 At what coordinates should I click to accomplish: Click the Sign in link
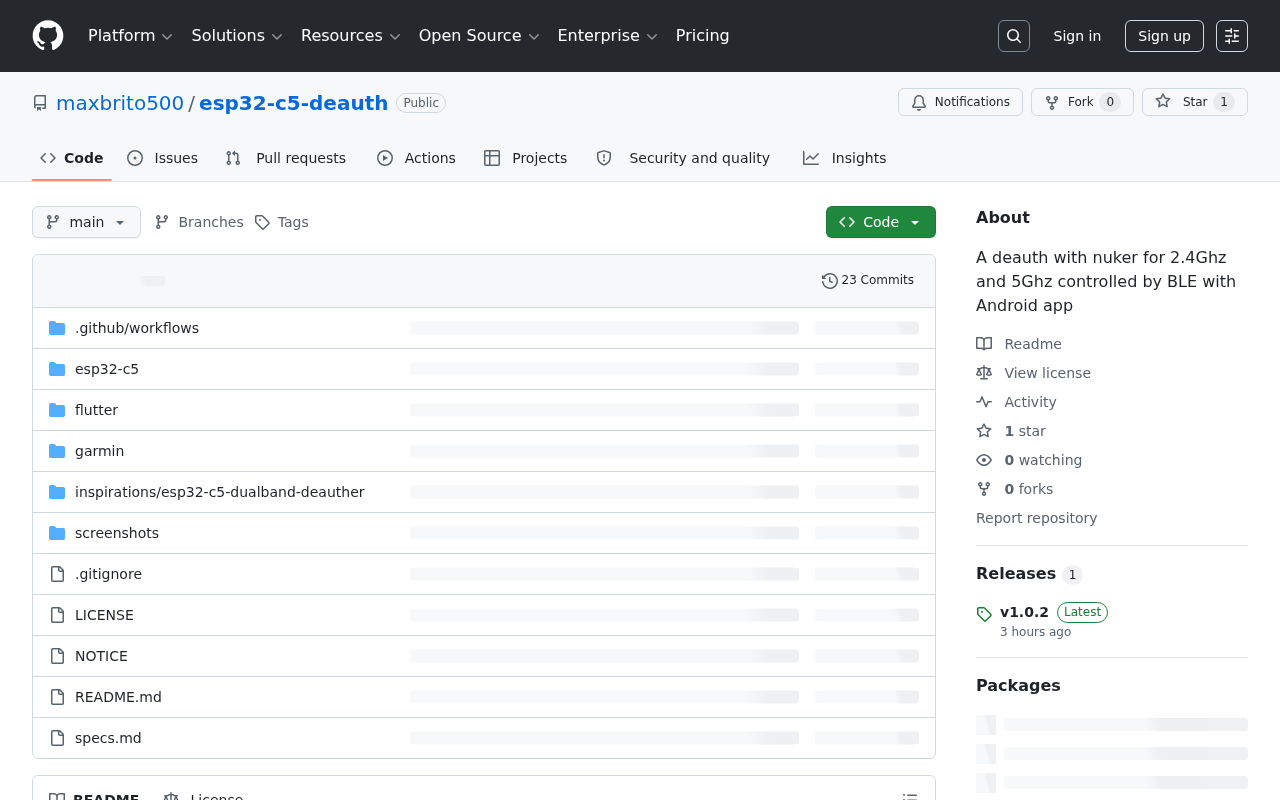(1077, 36)
